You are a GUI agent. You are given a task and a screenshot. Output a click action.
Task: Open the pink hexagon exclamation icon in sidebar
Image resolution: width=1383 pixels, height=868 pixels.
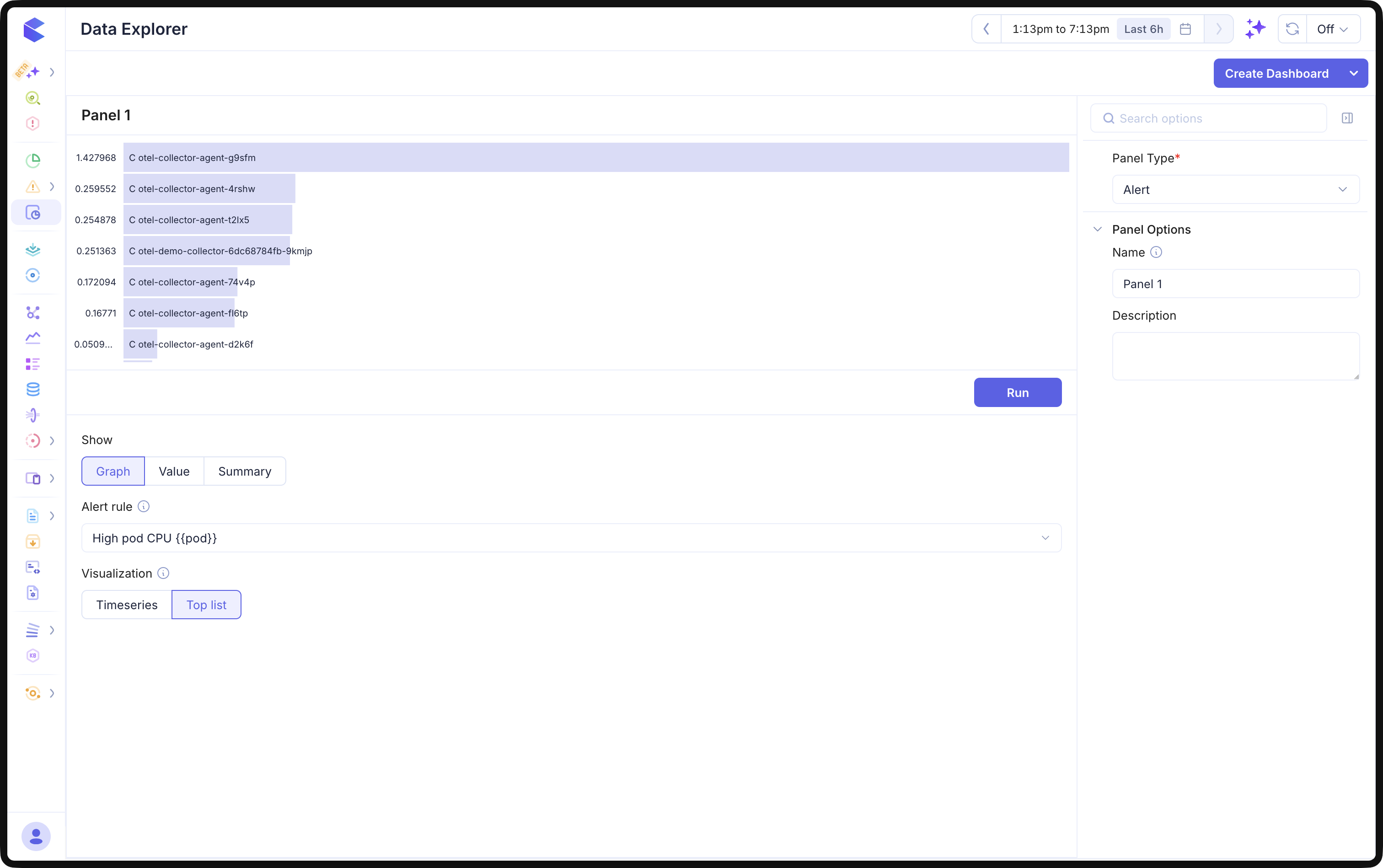(33, 123)
